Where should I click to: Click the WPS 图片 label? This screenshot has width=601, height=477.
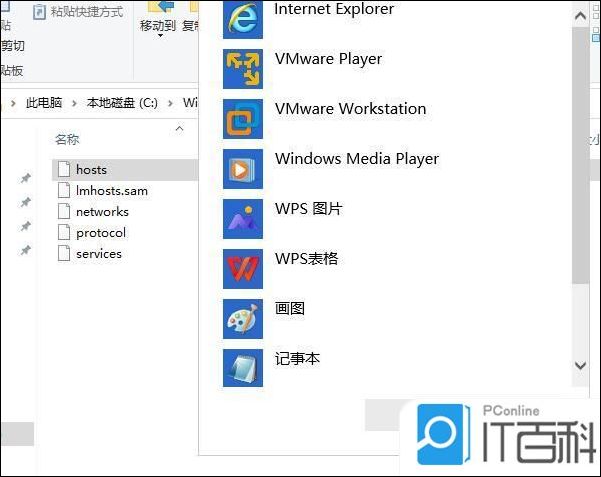point(308,209)
